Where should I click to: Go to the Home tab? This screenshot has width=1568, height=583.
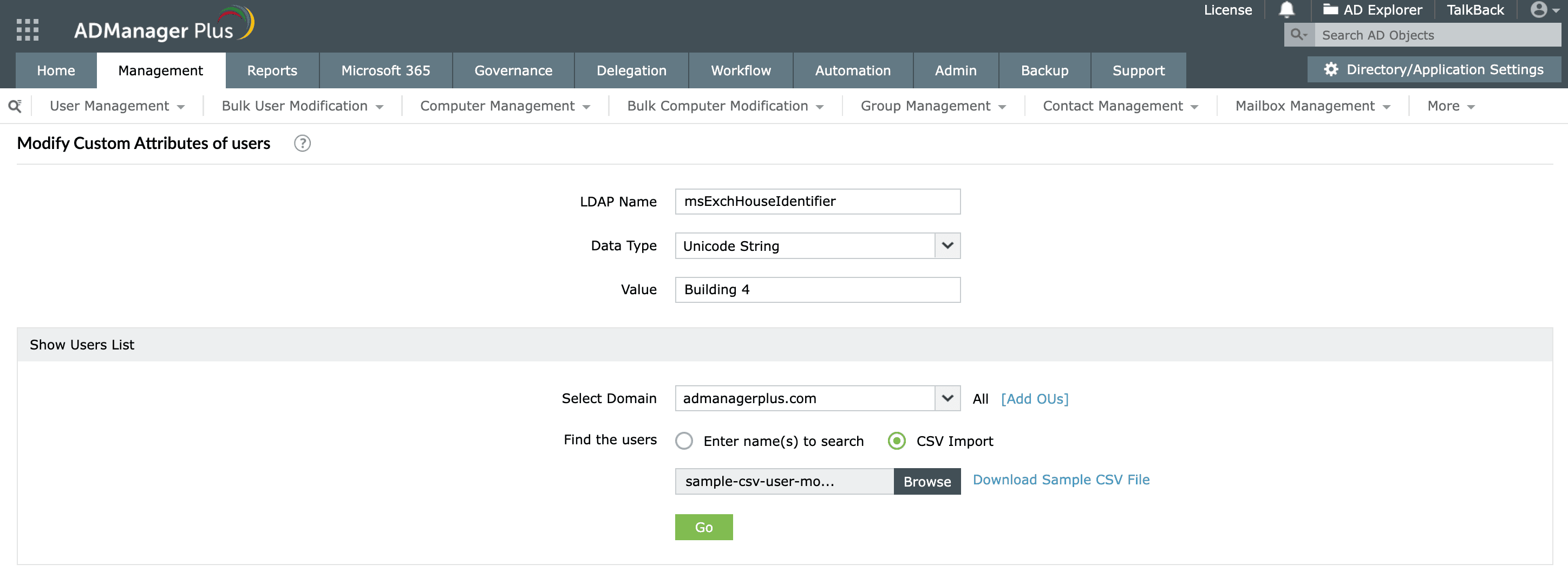click(x=56, y=70)
